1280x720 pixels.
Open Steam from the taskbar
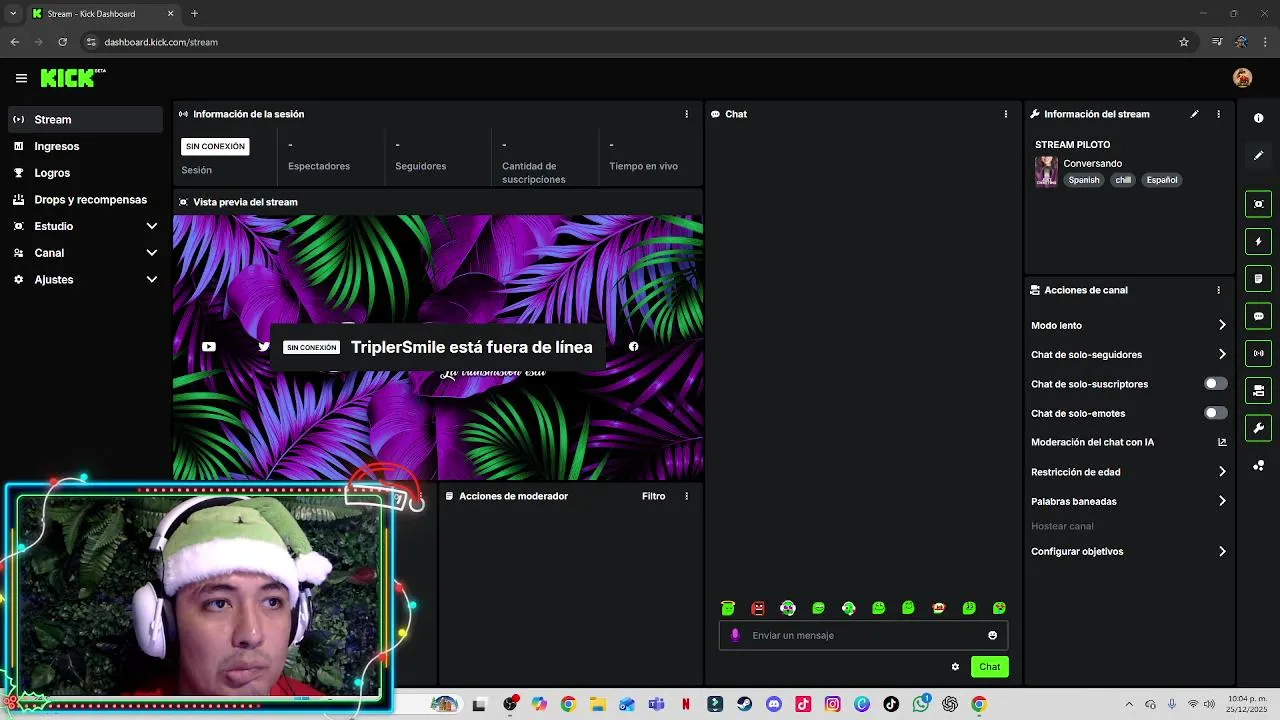pyautogui.click(x=744, y=704)
